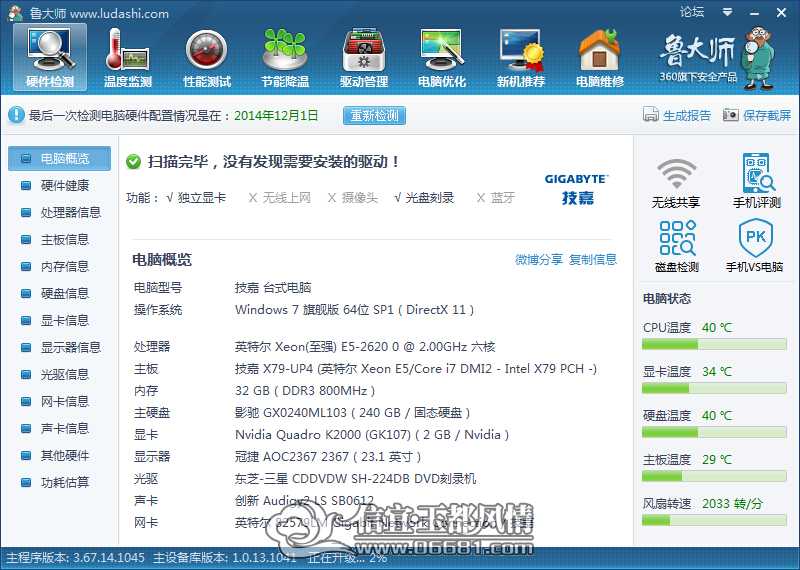The image size is (800, 570).
Task: Click 复制信息 copy info link
Action: coord(593,259)
